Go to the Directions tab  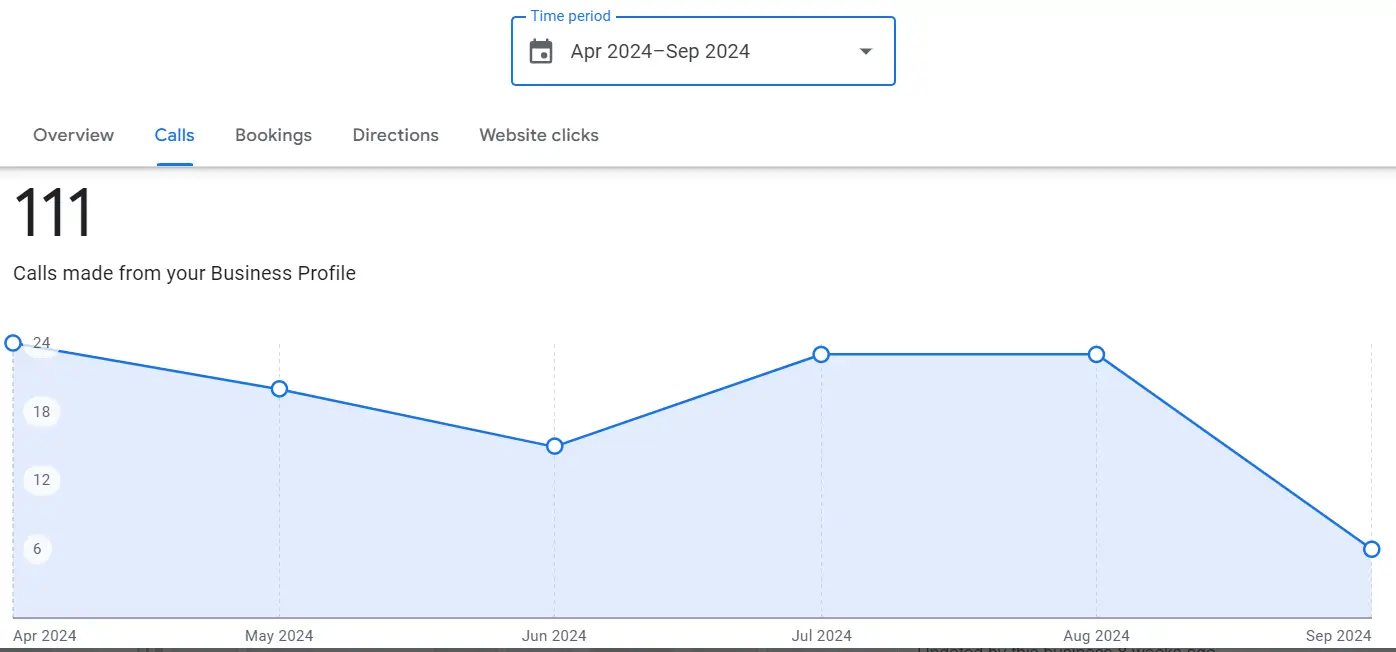coord(395,135)
